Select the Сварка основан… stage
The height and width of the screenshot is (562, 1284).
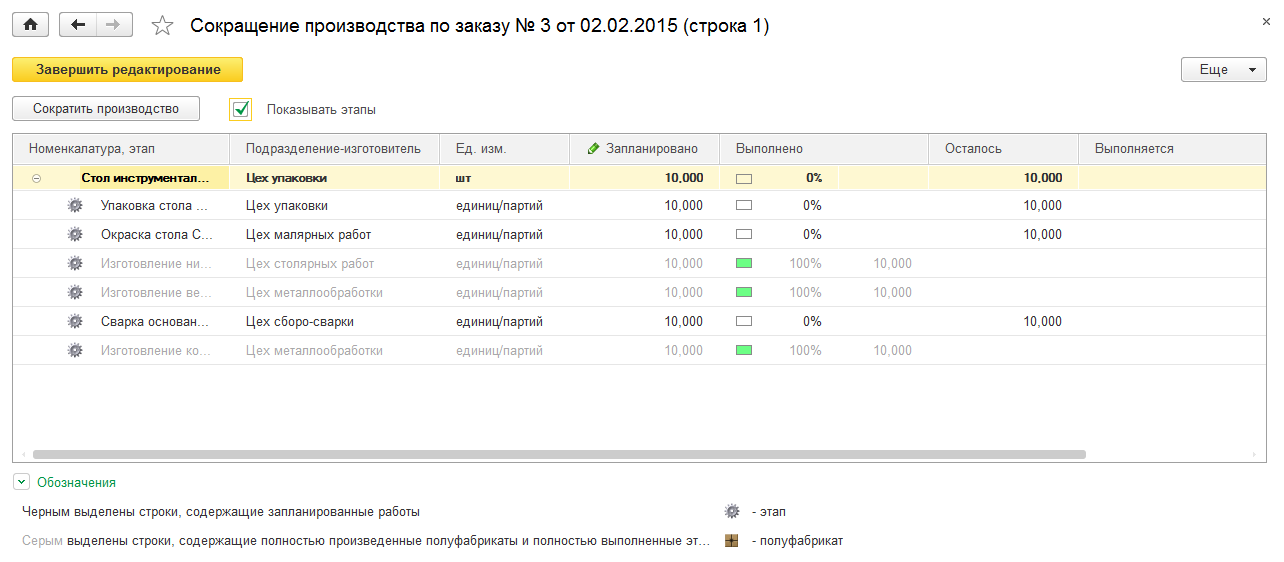point(155,322)
